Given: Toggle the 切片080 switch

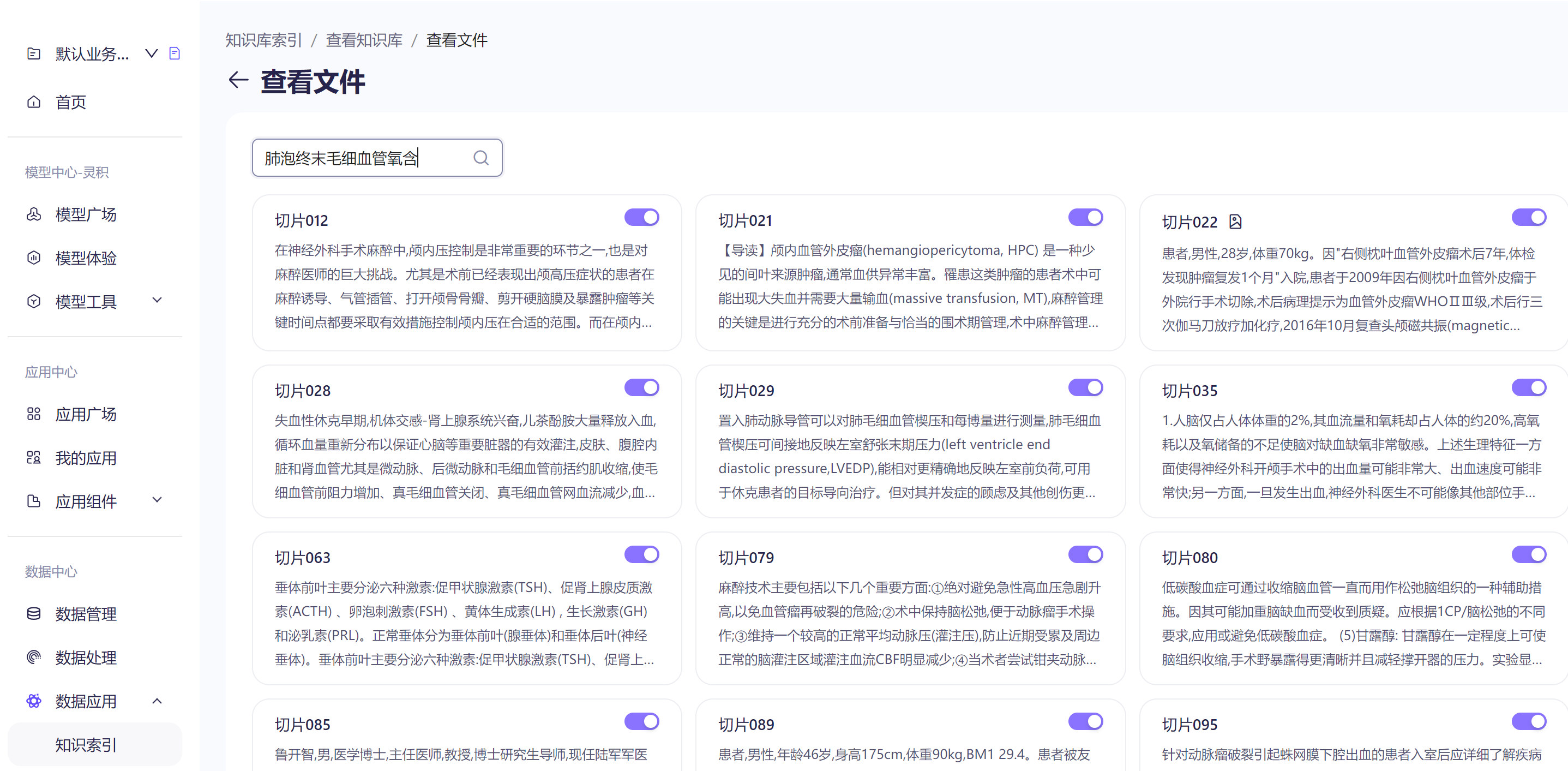Looking at the screenshot, I should click(1528, 554).
